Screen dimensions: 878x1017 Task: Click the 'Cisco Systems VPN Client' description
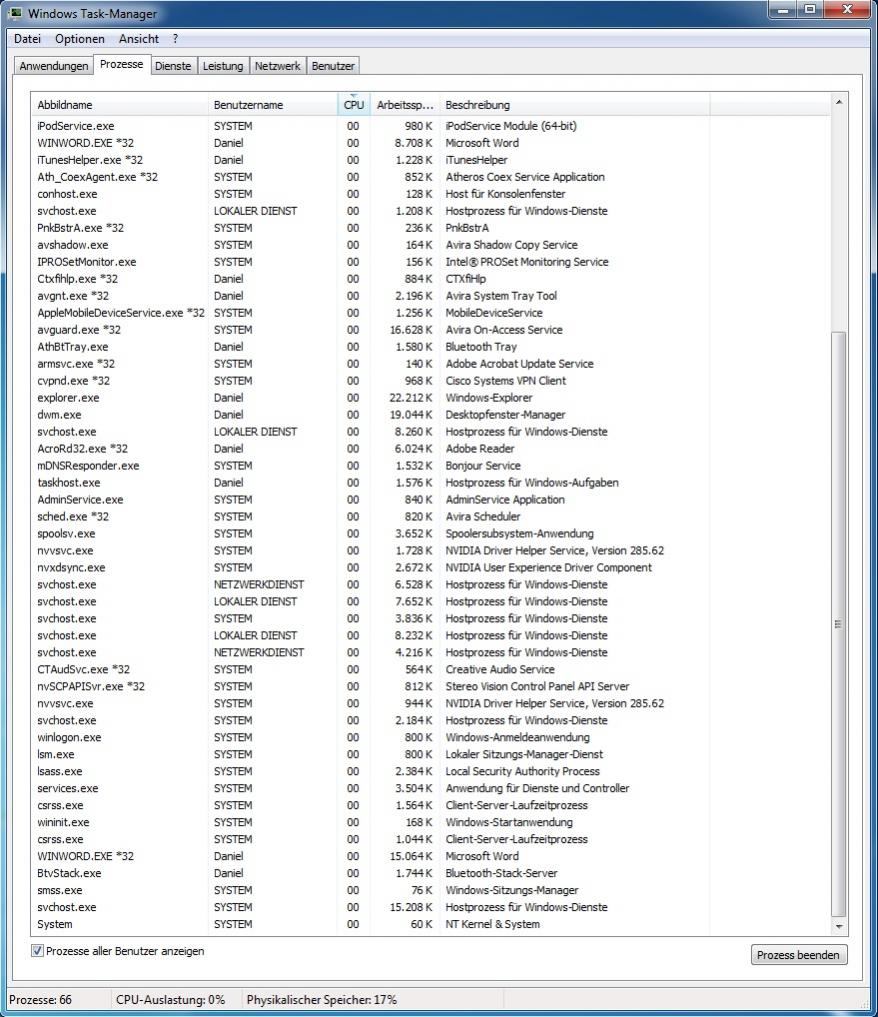[x=506, y=381]
